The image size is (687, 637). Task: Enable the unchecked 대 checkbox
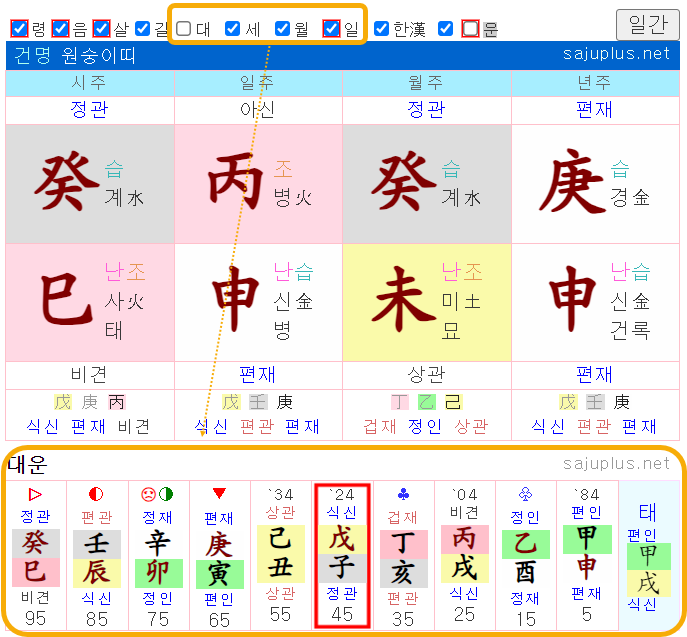184,29
